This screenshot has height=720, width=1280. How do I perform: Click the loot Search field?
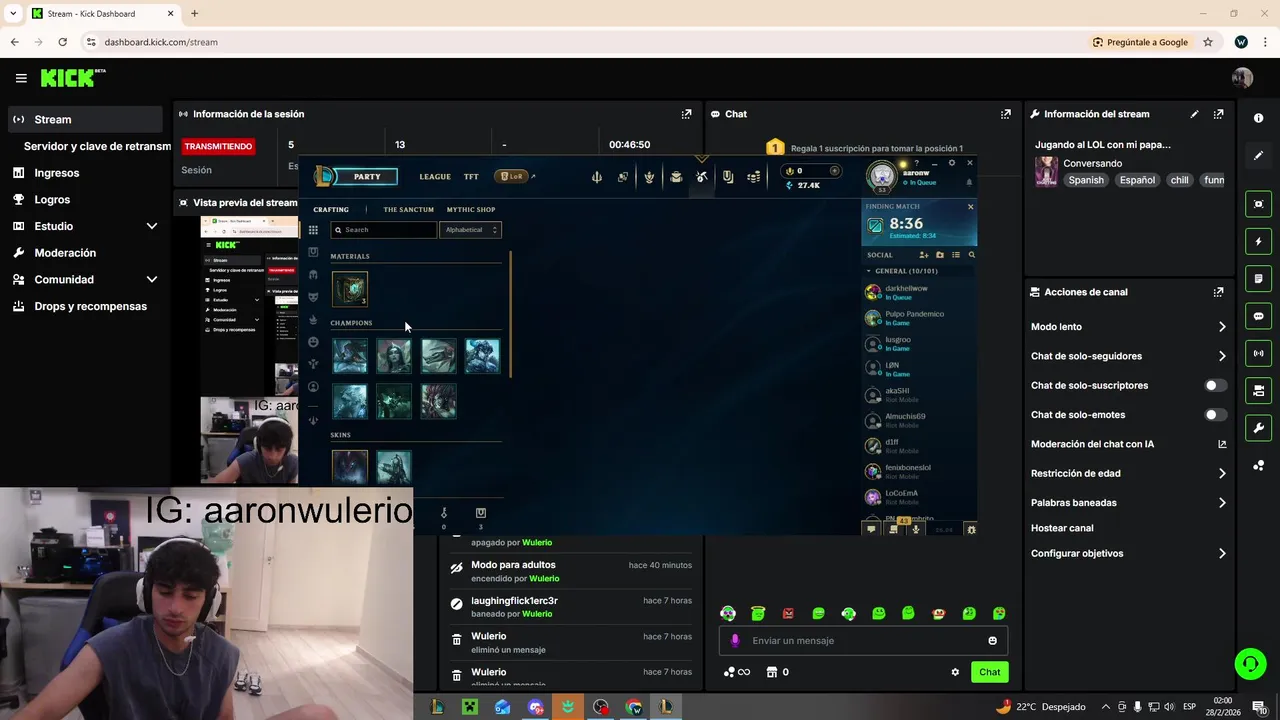(384, 230)
